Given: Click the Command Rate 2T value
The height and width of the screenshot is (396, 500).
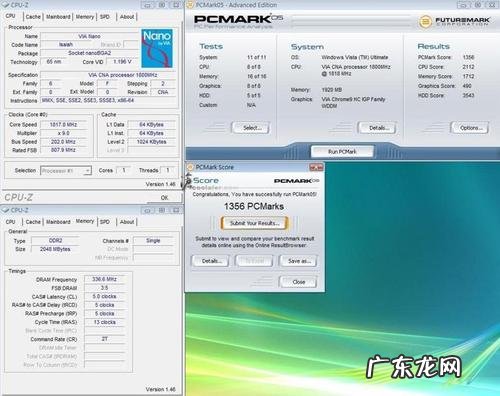Looking at the screenshot, I should pos(105,339).
